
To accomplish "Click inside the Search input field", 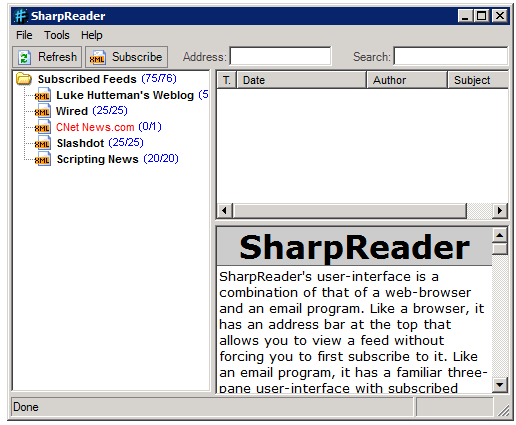I will [451, 56].
